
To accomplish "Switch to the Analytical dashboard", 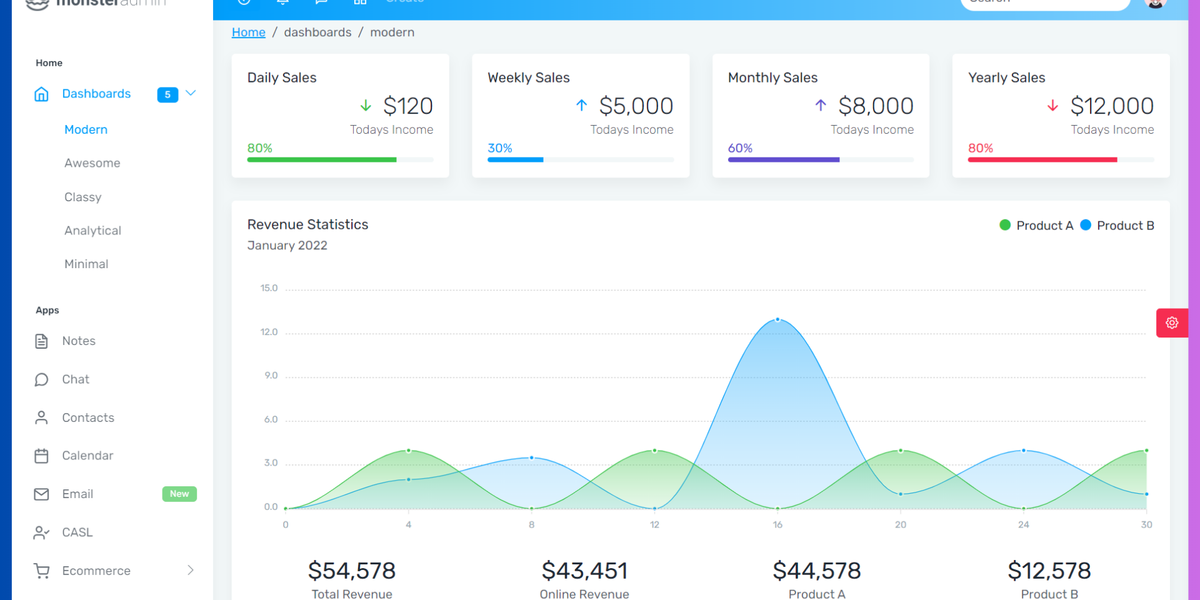I will pos(93,230).
